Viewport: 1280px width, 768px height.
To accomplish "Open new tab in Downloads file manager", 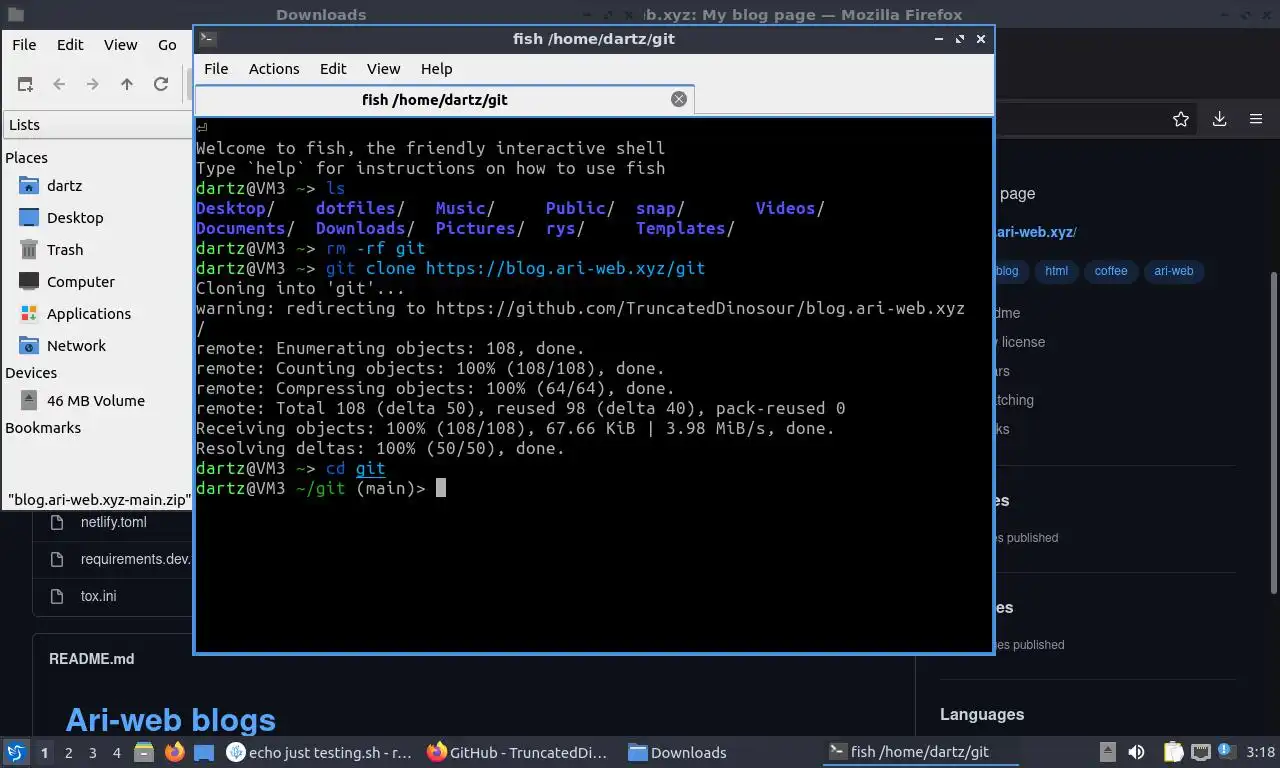I will (25, 84).
